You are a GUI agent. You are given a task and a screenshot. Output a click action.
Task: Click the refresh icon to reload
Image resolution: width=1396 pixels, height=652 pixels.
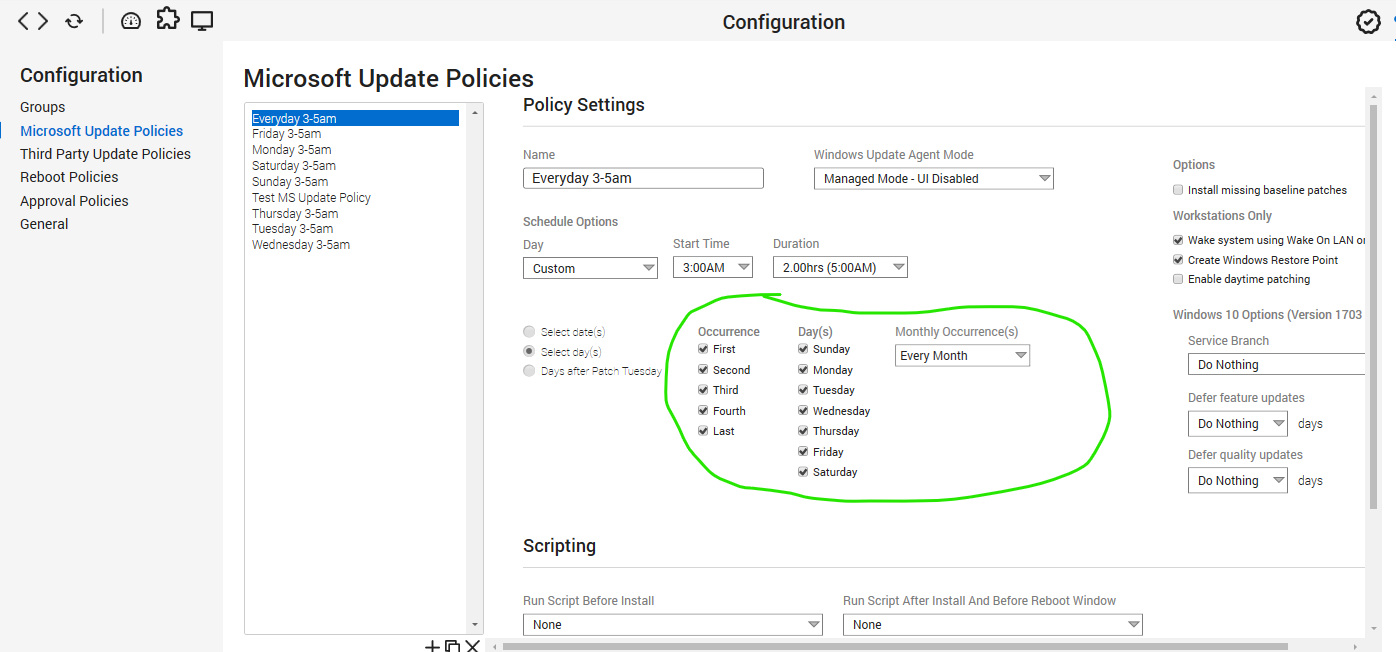click(x=73, y=20)
